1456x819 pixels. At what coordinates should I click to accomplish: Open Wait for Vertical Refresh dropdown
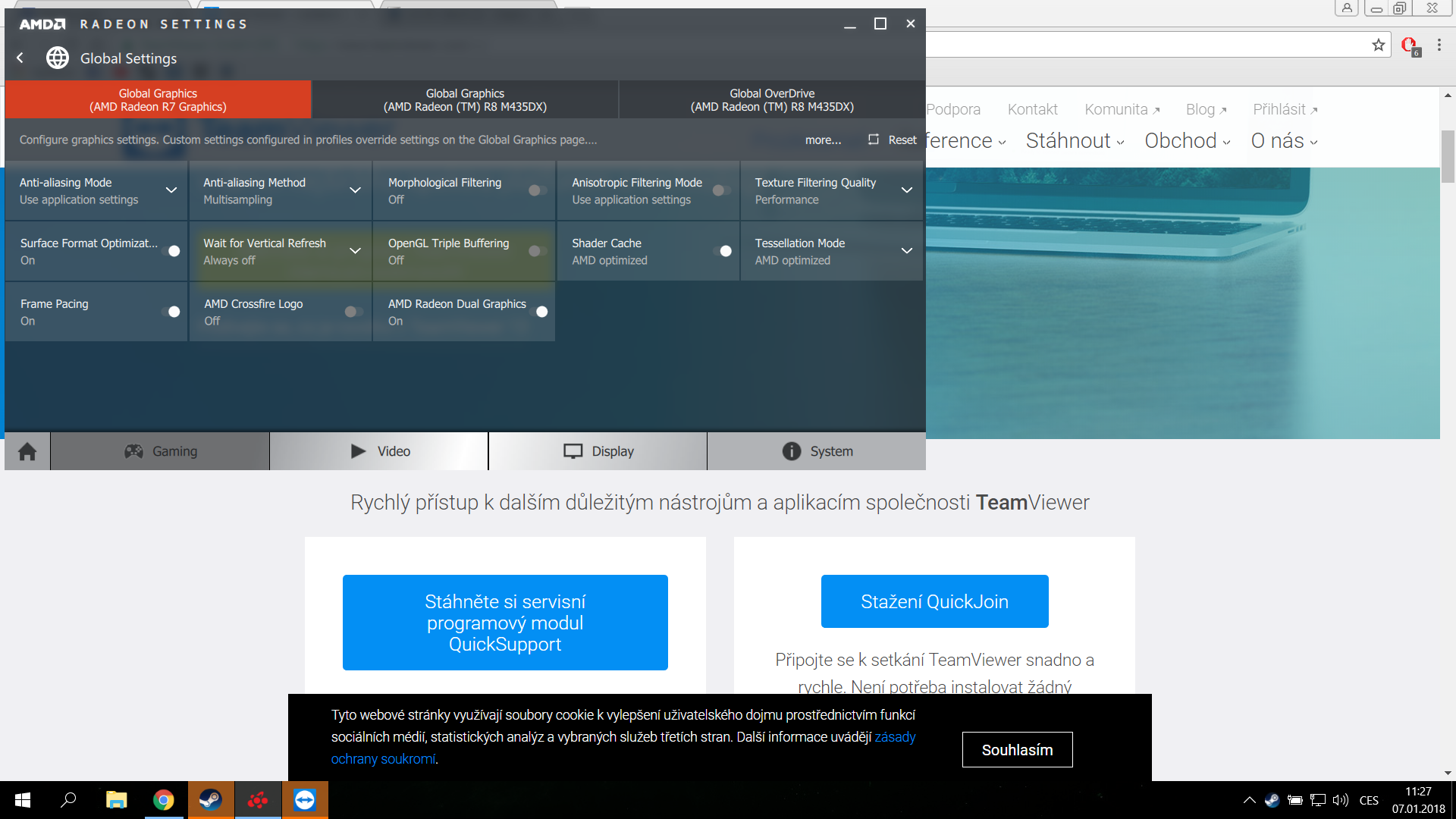pyautogui.click(x=355, y=251)
